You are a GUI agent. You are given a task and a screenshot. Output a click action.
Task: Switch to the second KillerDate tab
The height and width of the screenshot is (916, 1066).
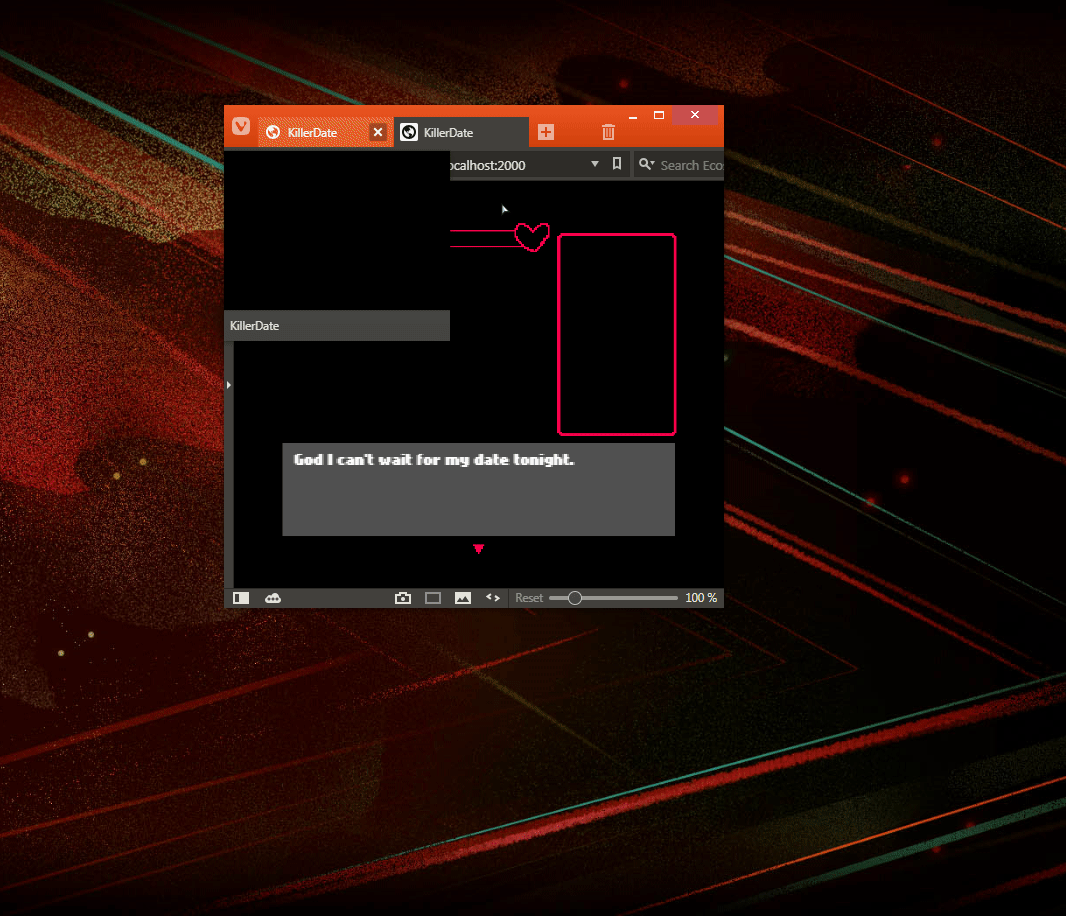(x=461, y=132)
